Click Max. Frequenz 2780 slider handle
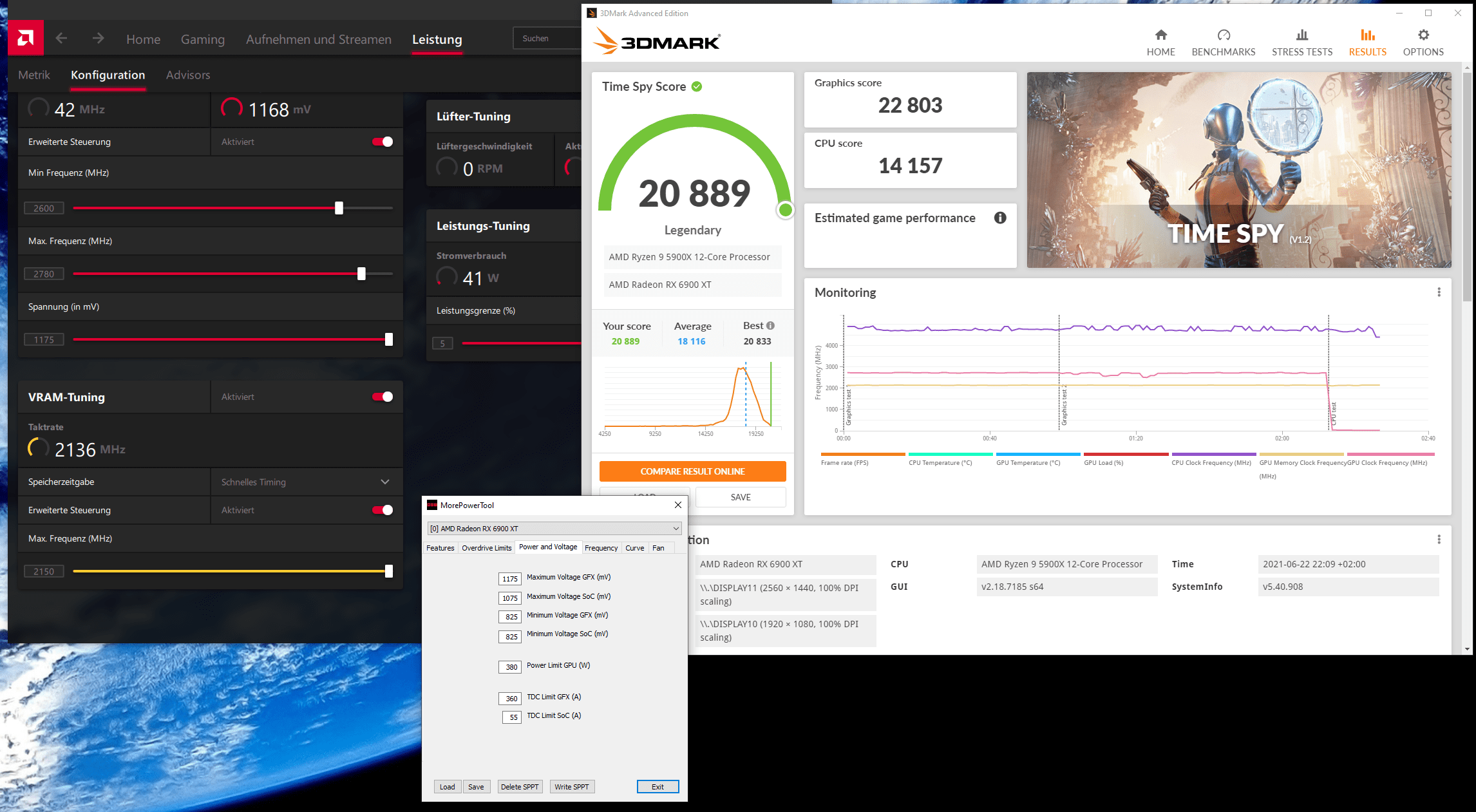The height and width of the screenshot is (812, 1476). coord(361,274)
